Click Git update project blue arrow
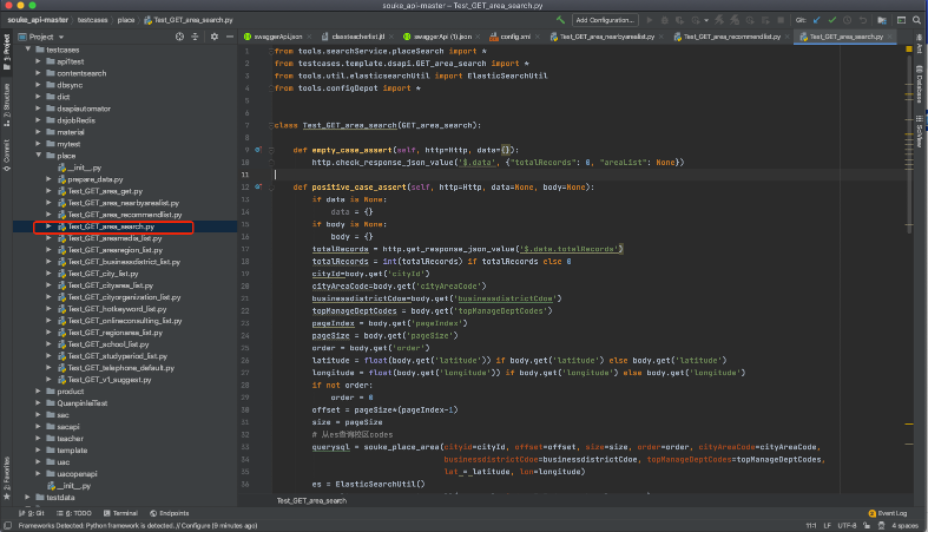Screen dimensions: 929x533 [817, 20]
